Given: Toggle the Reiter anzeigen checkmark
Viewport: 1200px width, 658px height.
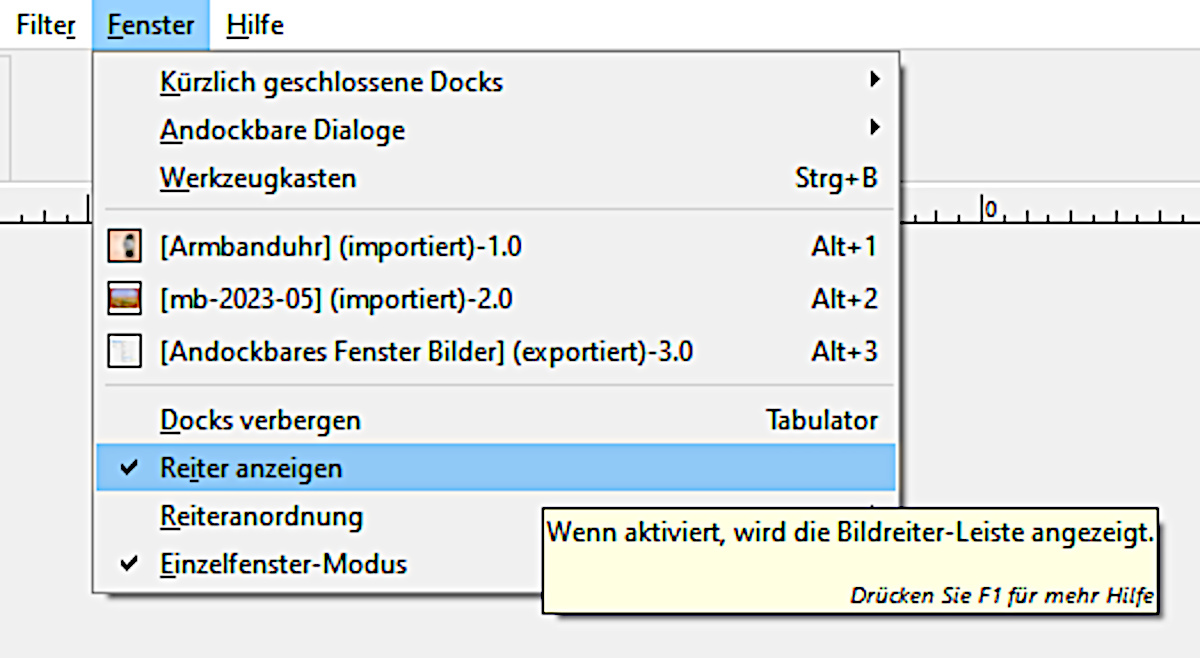Looking at the screenshot, I should pos(128,468).
